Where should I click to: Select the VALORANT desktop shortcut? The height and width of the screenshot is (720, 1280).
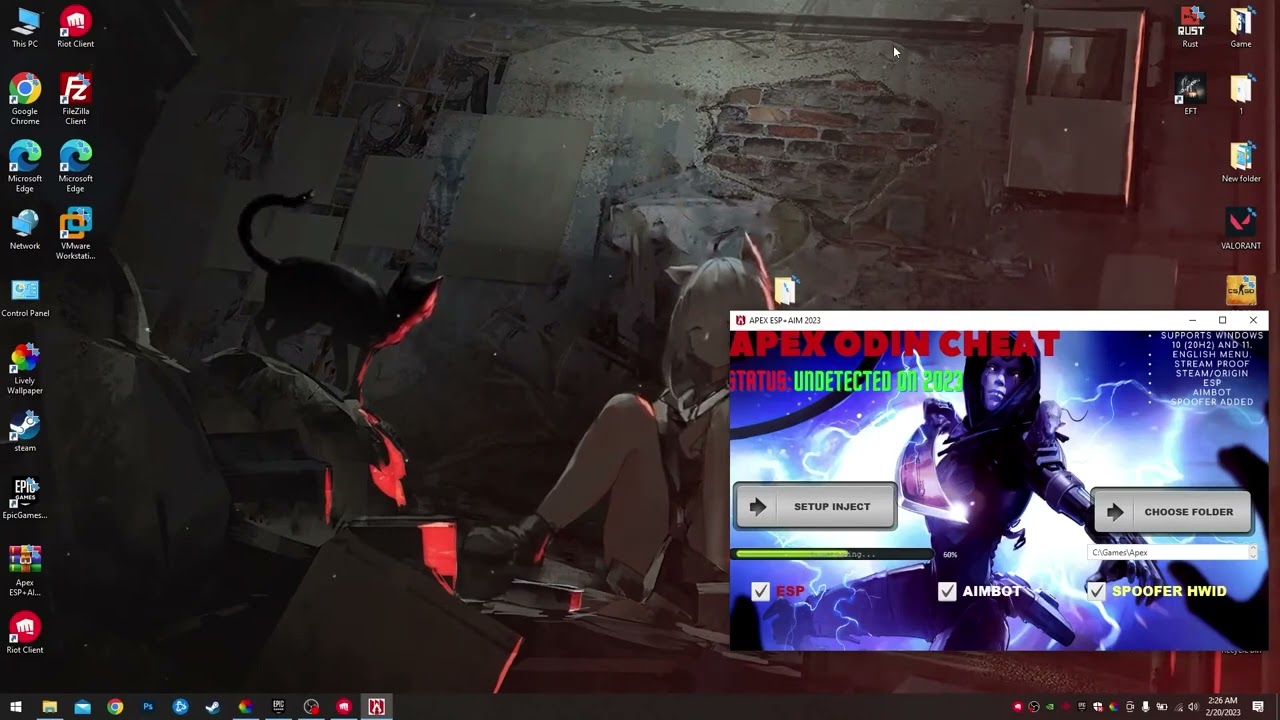[x=1241, y=230]
